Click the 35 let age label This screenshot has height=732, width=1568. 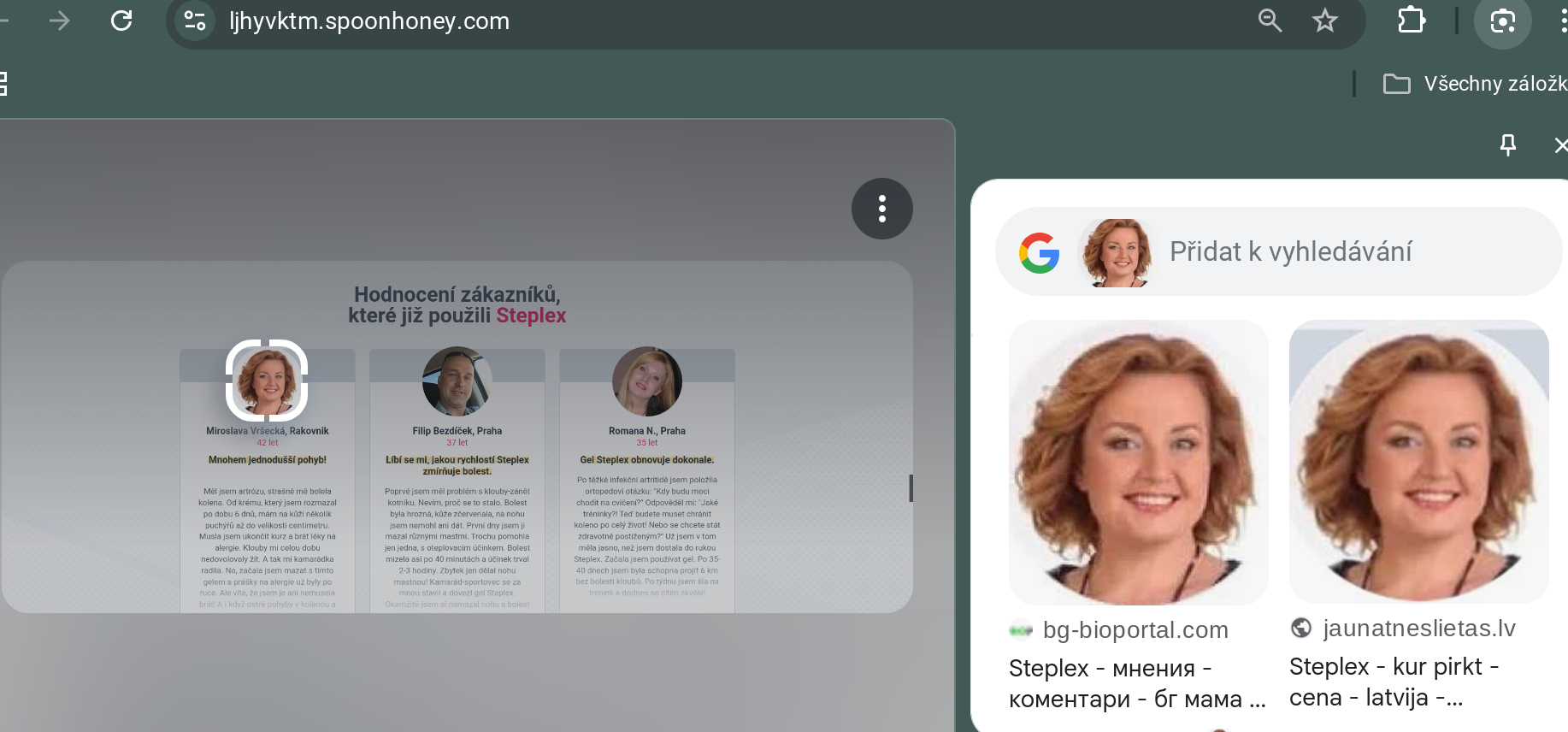click(x=647, y=443)
